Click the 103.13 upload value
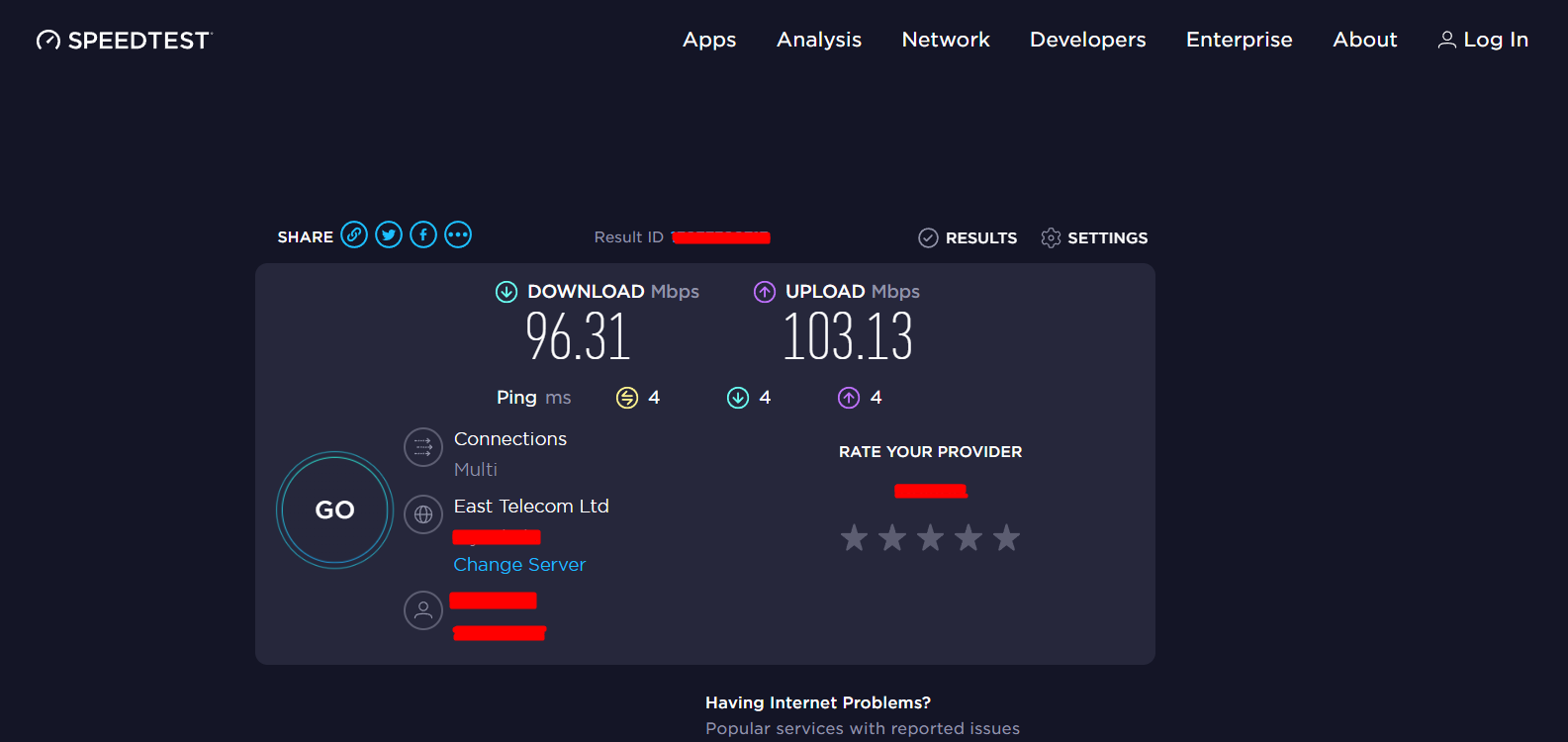Image resolution: width=1568 pixels, height=742 pixels. (848, 336)
